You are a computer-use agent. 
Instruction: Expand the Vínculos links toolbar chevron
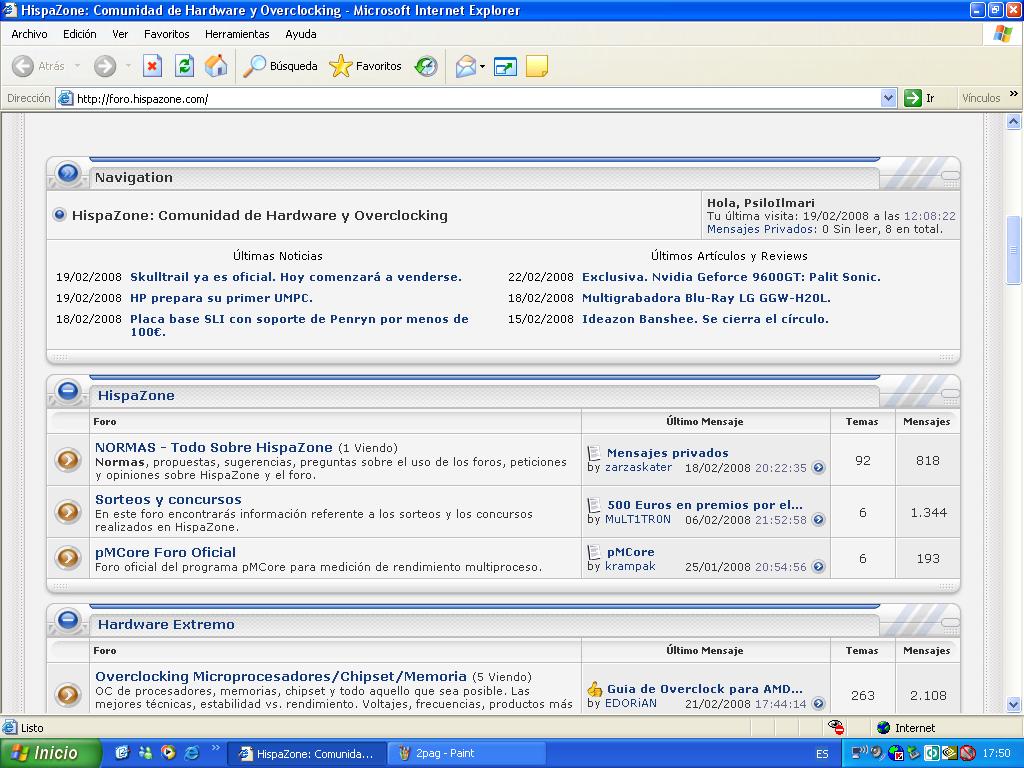[x=1013, y=96]
